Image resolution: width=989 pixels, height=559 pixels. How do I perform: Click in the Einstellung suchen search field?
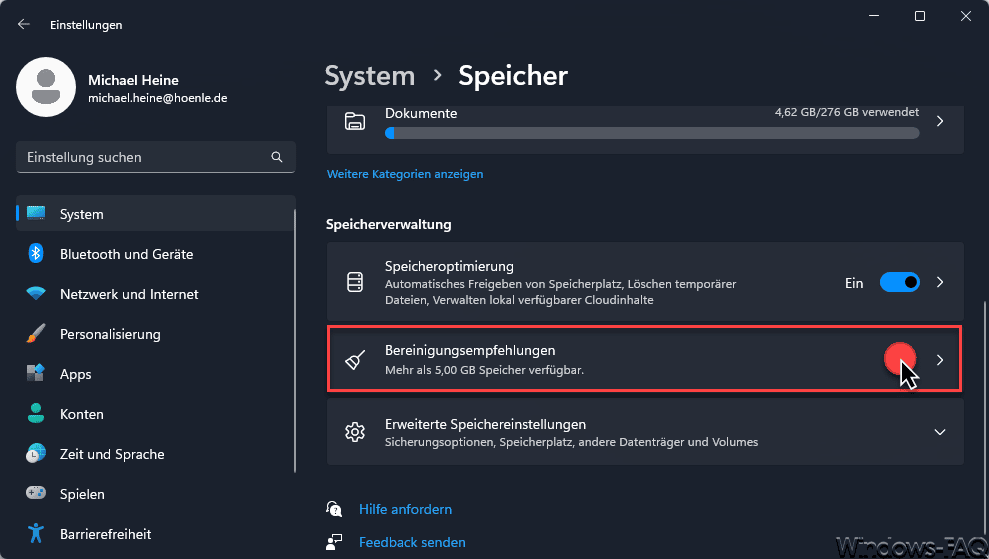point(156,157)
